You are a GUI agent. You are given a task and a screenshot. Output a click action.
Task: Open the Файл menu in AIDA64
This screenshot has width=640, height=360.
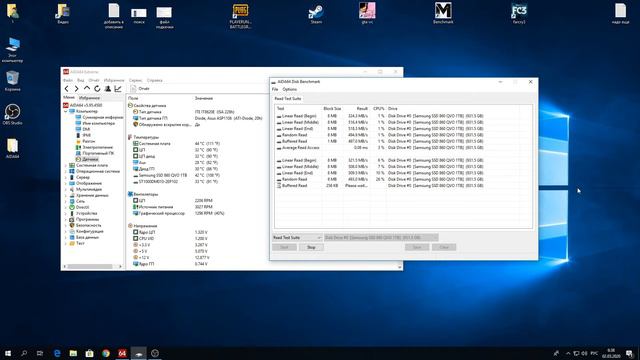tap(68, 80)
